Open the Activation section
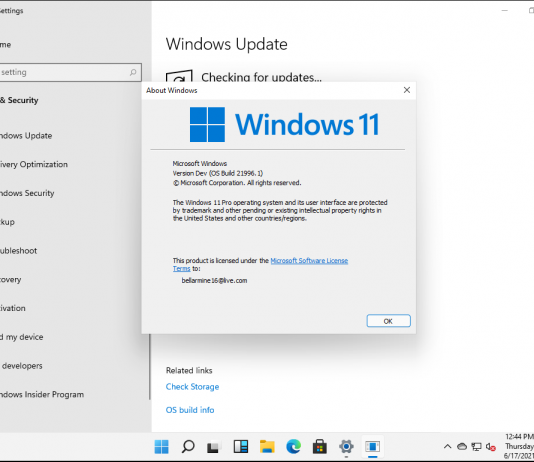Image resolution: width=534 pixels, height=462 pixels. [13, 308]
